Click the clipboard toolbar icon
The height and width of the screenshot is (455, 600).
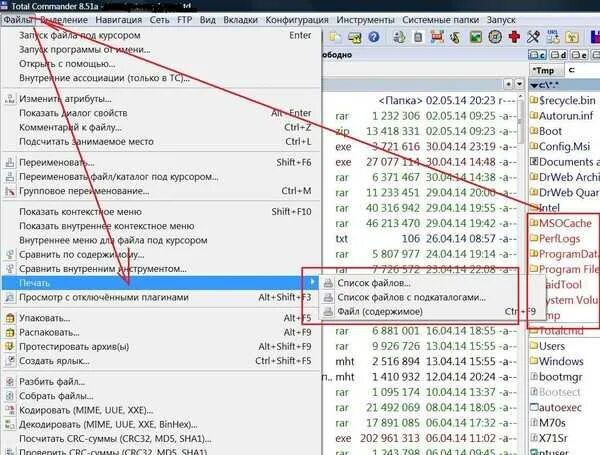coord(418,37)
